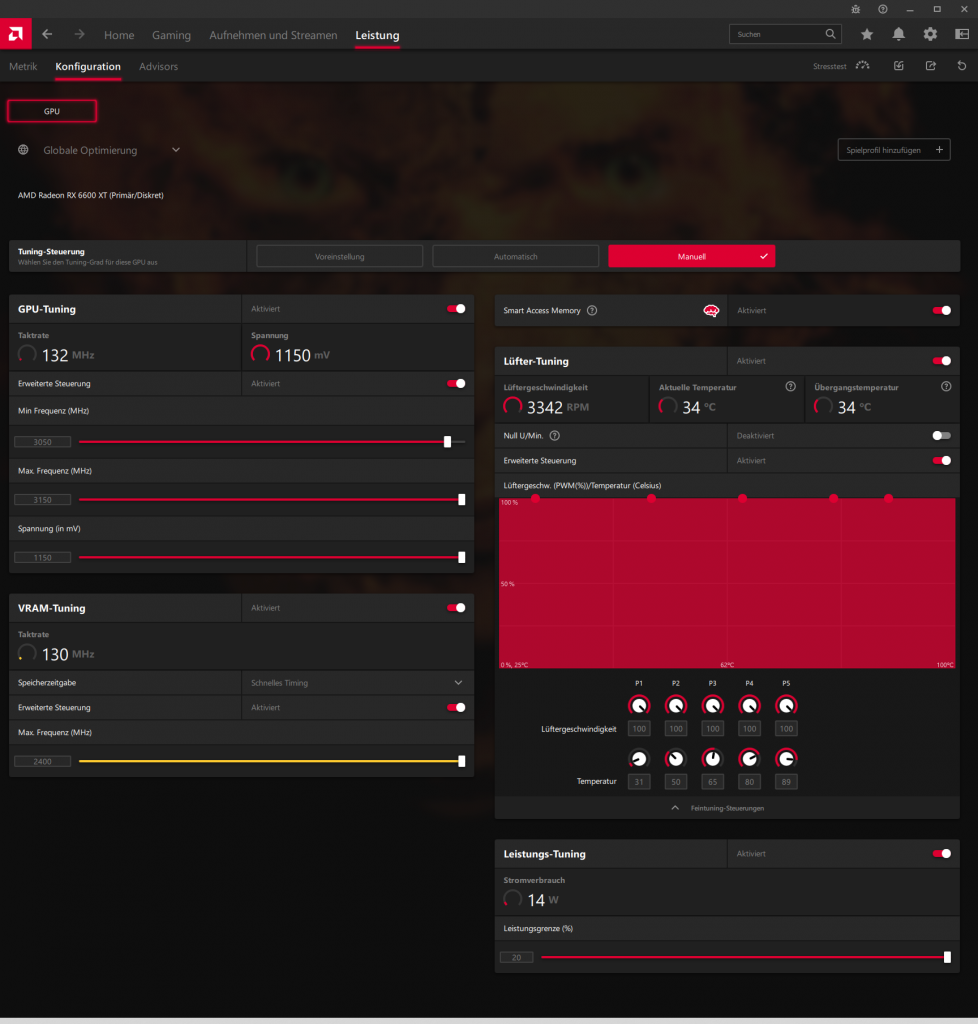978x1024 pixels.
Task: Switch to Metrik subtab
Action: 23,67
